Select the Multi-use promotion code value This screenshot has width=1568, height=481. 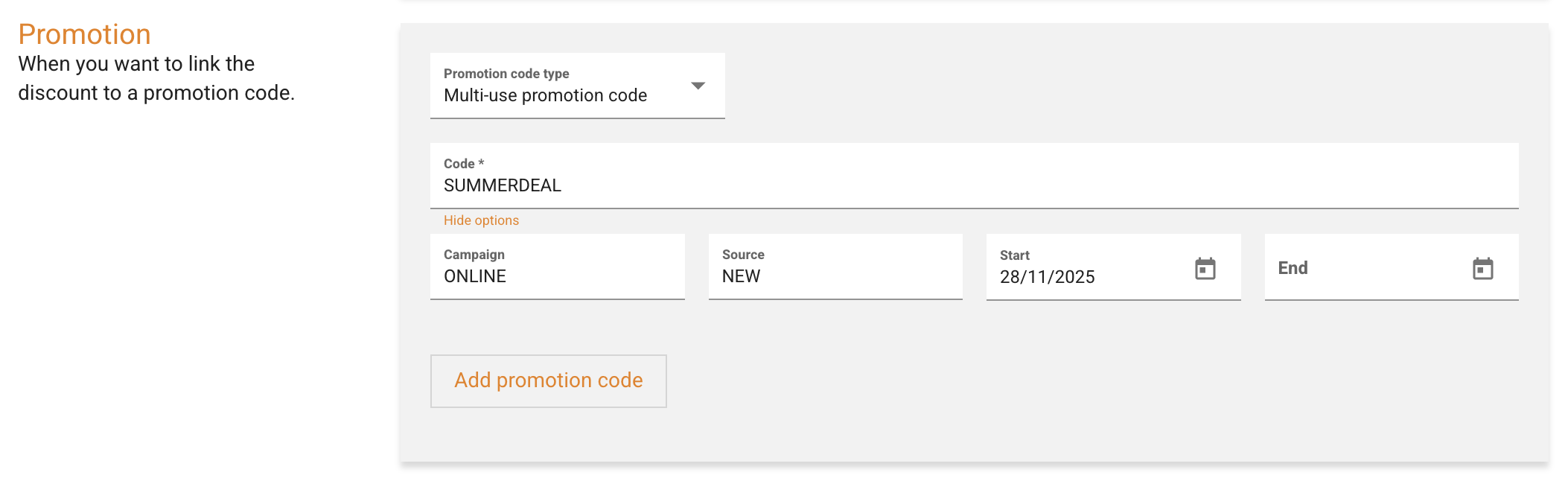pos(545,96)
